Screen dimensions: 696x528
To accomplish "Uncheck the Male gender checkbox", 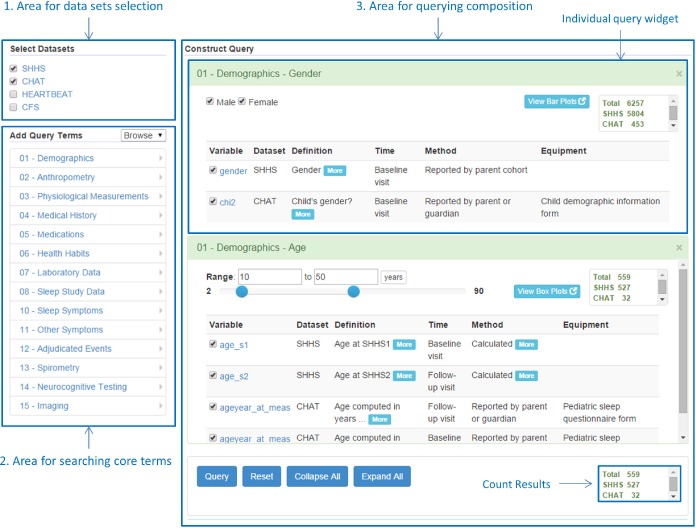I will coord(210,102).
